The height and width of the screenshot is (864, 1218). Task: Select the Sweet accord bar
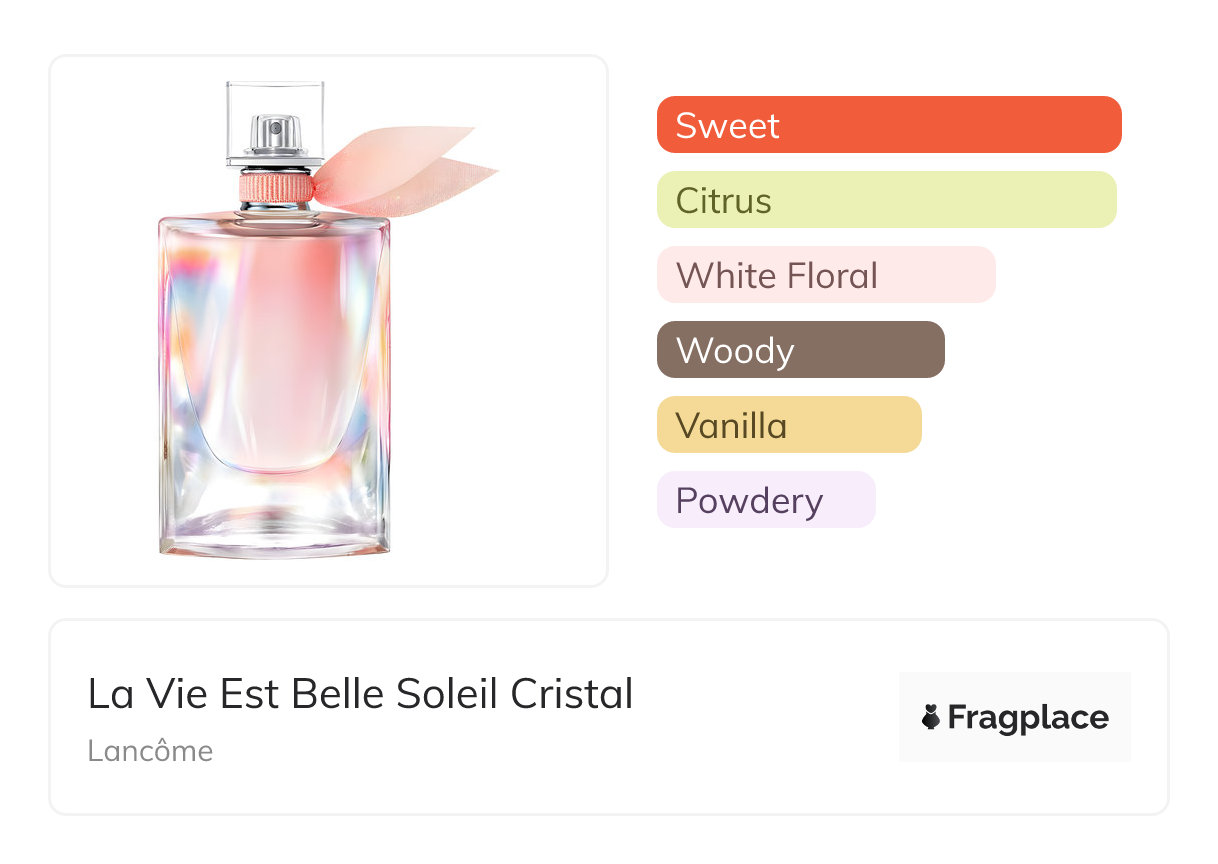click(889, 125)
